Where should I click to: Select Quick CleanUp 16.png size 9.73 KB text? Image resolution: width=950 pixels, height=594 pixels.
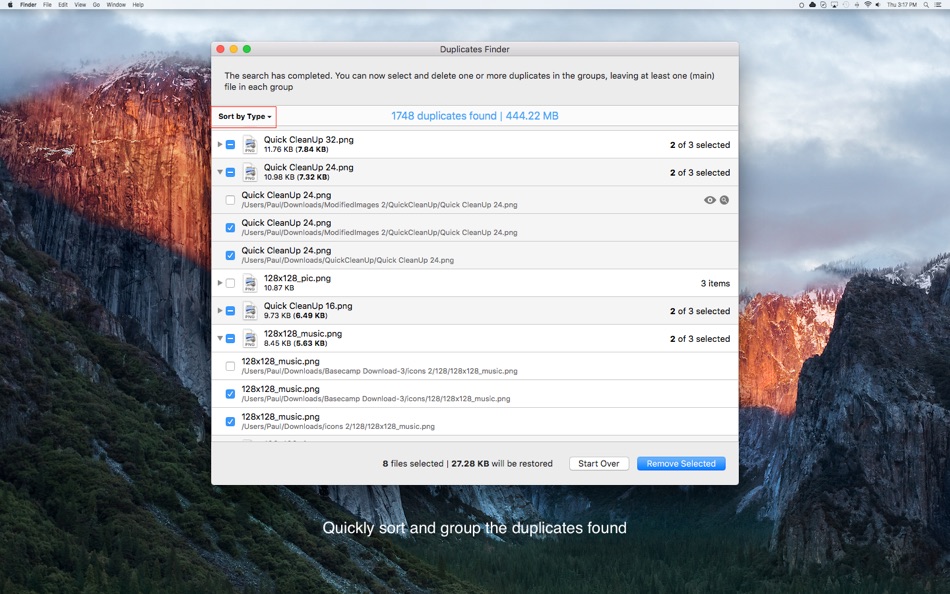pyautogui.click(x=277, y=316)
